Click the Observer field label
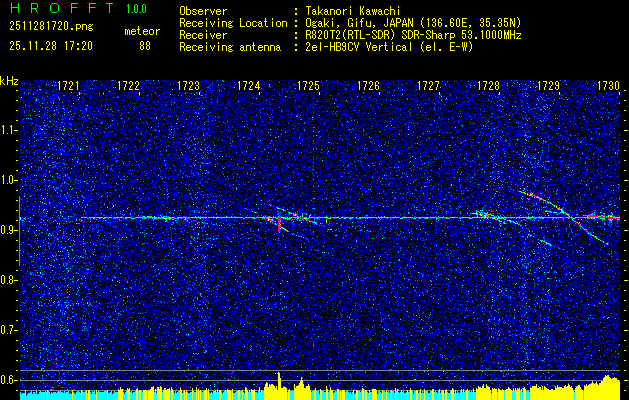The height and width of the screenshot is (400, 629). pos(203,11)
